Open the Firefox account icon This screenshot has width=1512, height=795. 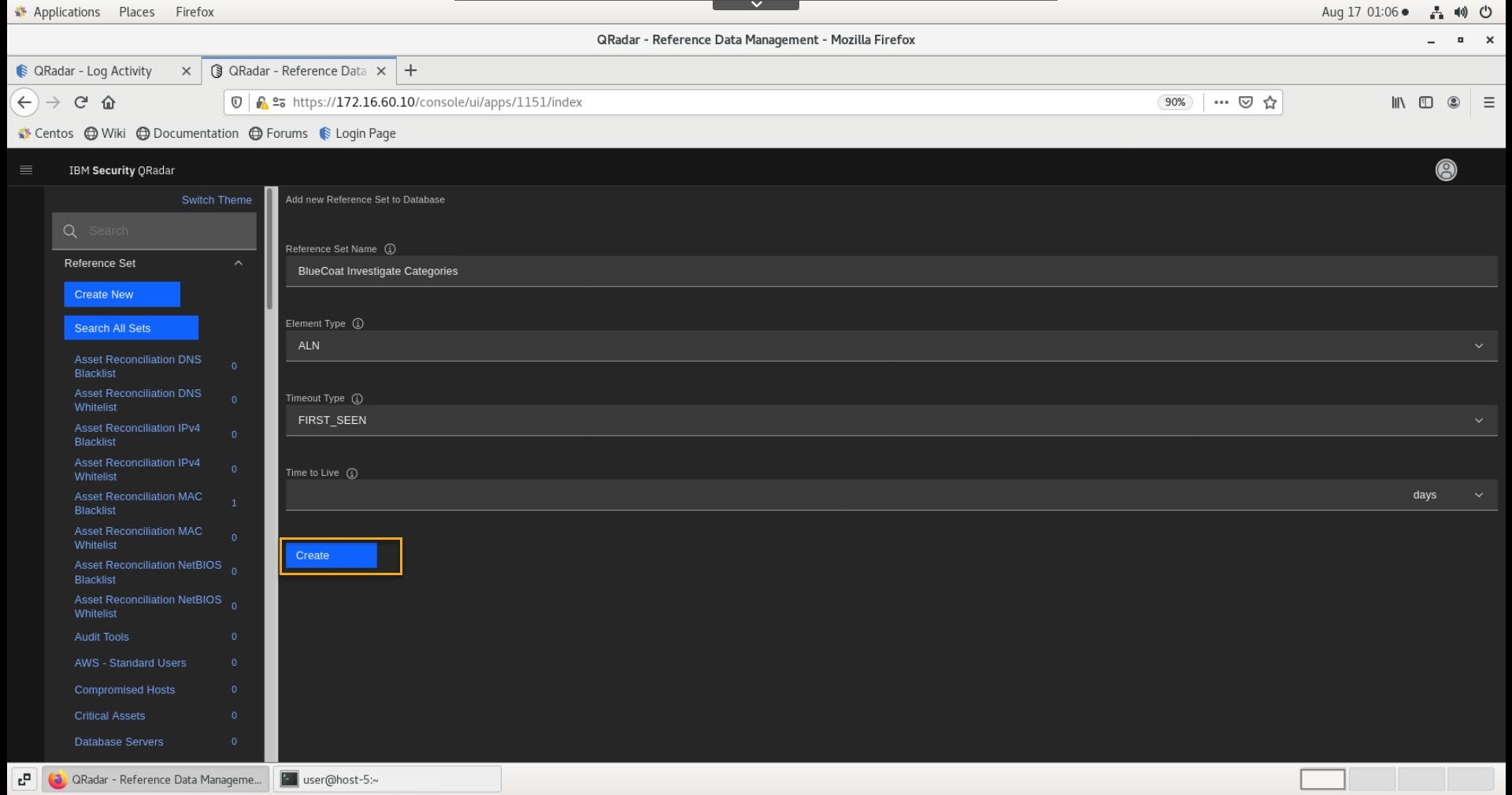1454,102
